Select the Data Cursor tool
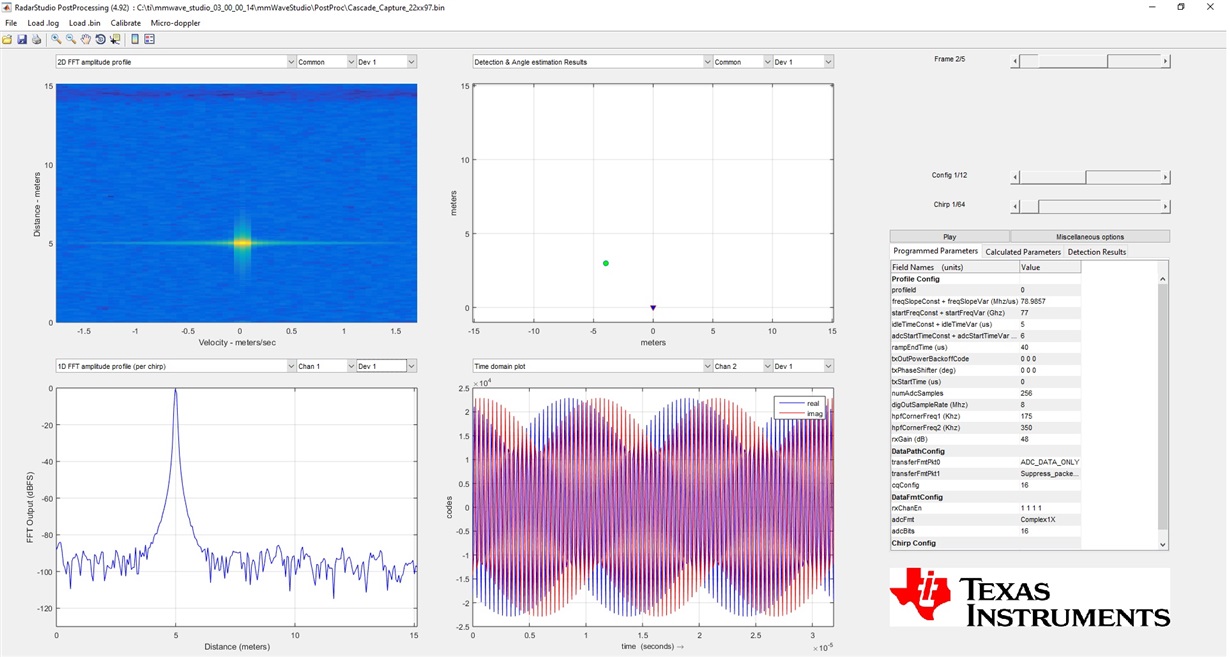The width and height of the screenshot is (1230, 657). click(116, 39)
